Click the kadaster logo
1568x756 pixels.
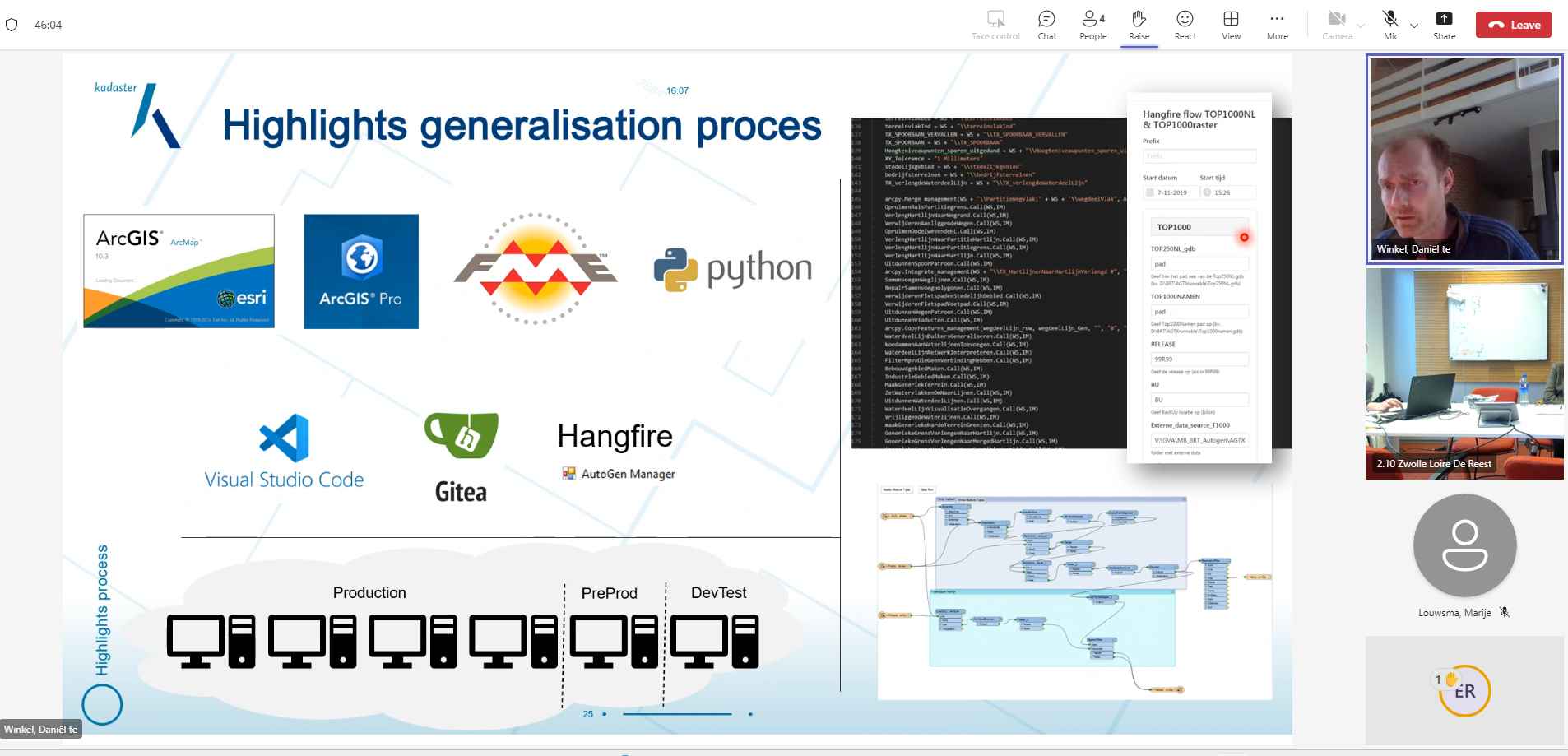pos(137,114)
